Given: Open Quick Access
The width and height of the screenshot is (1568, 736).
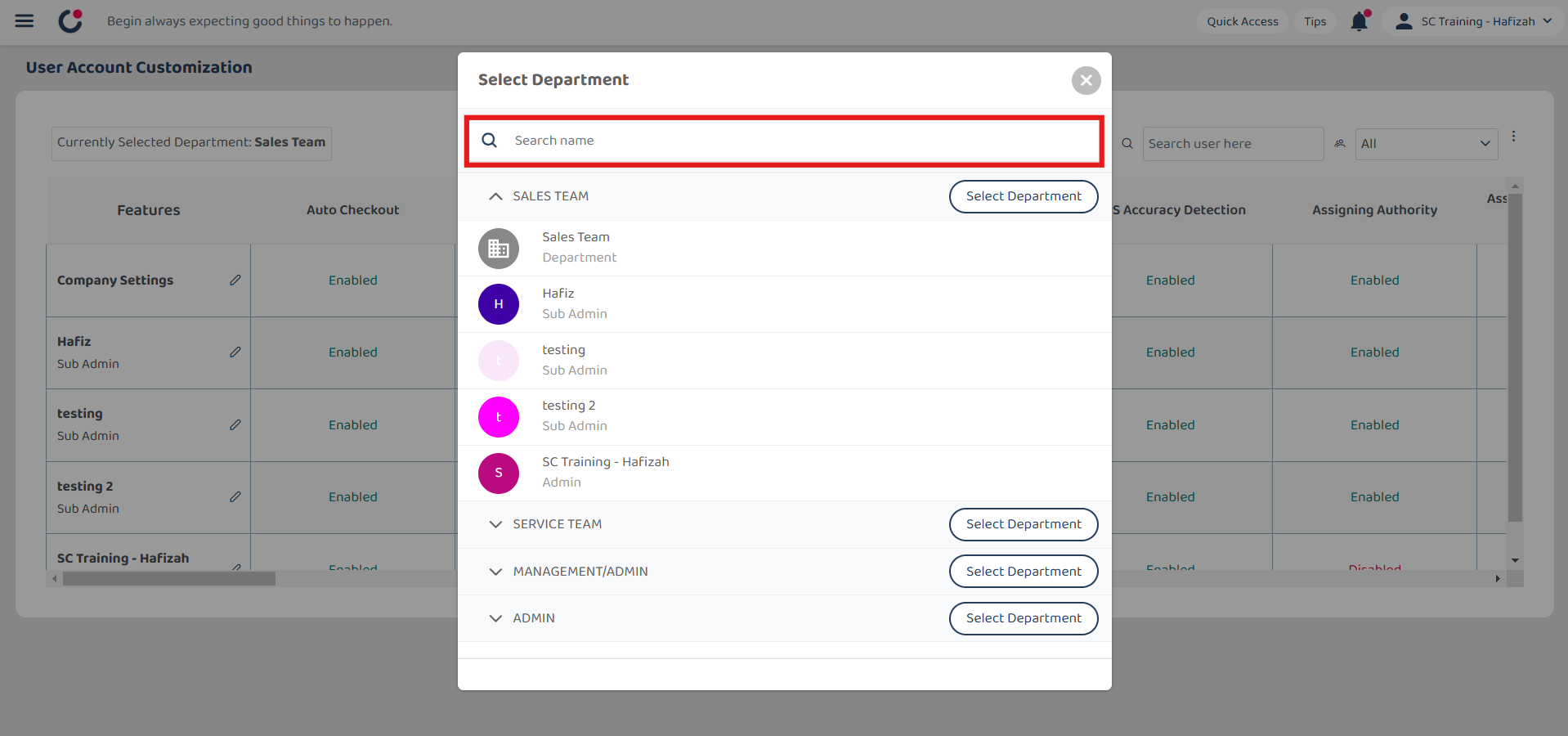Looking at the screenshot, I should (x=1242, y=21).
